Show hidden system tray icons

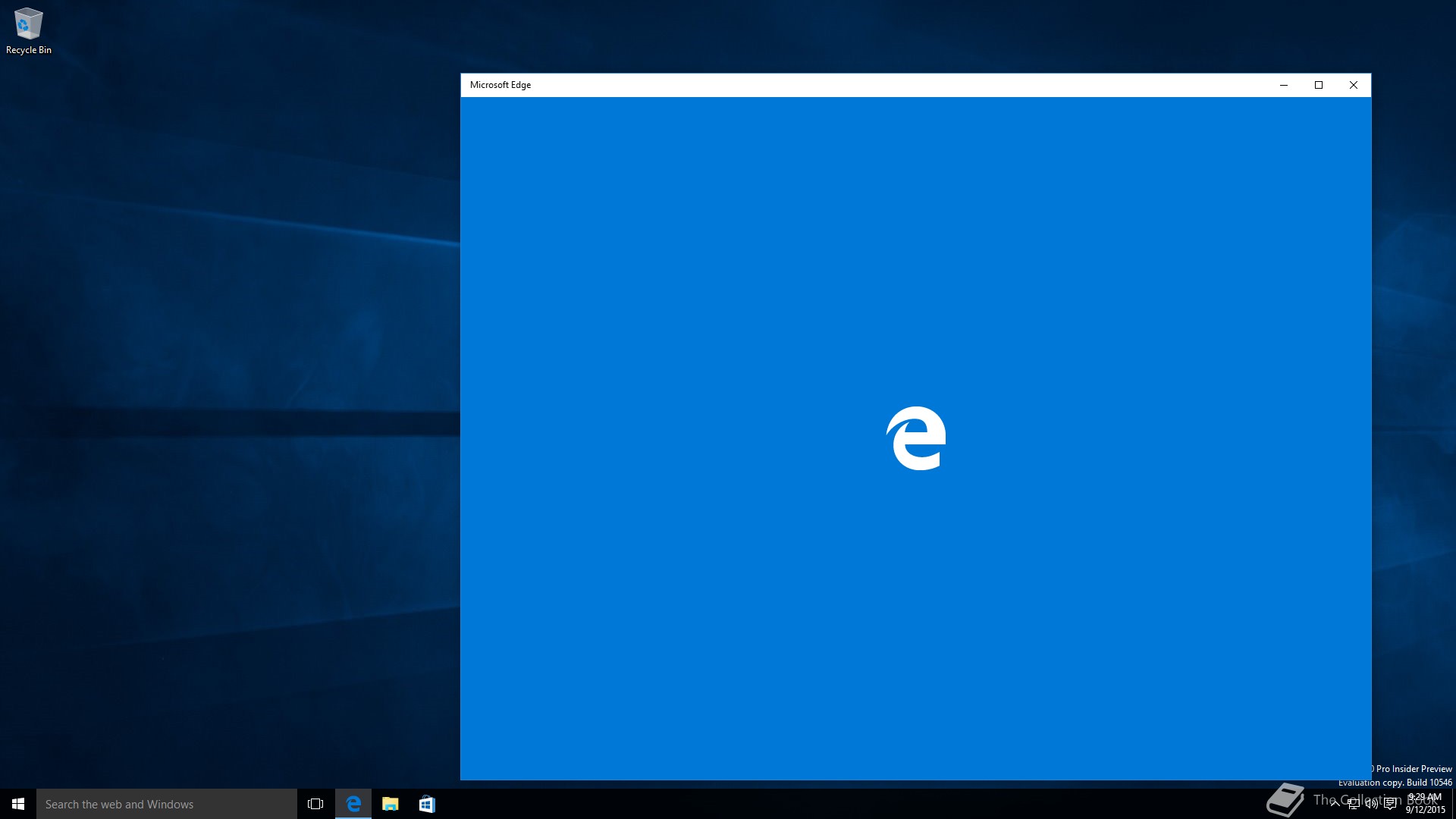1335,804
